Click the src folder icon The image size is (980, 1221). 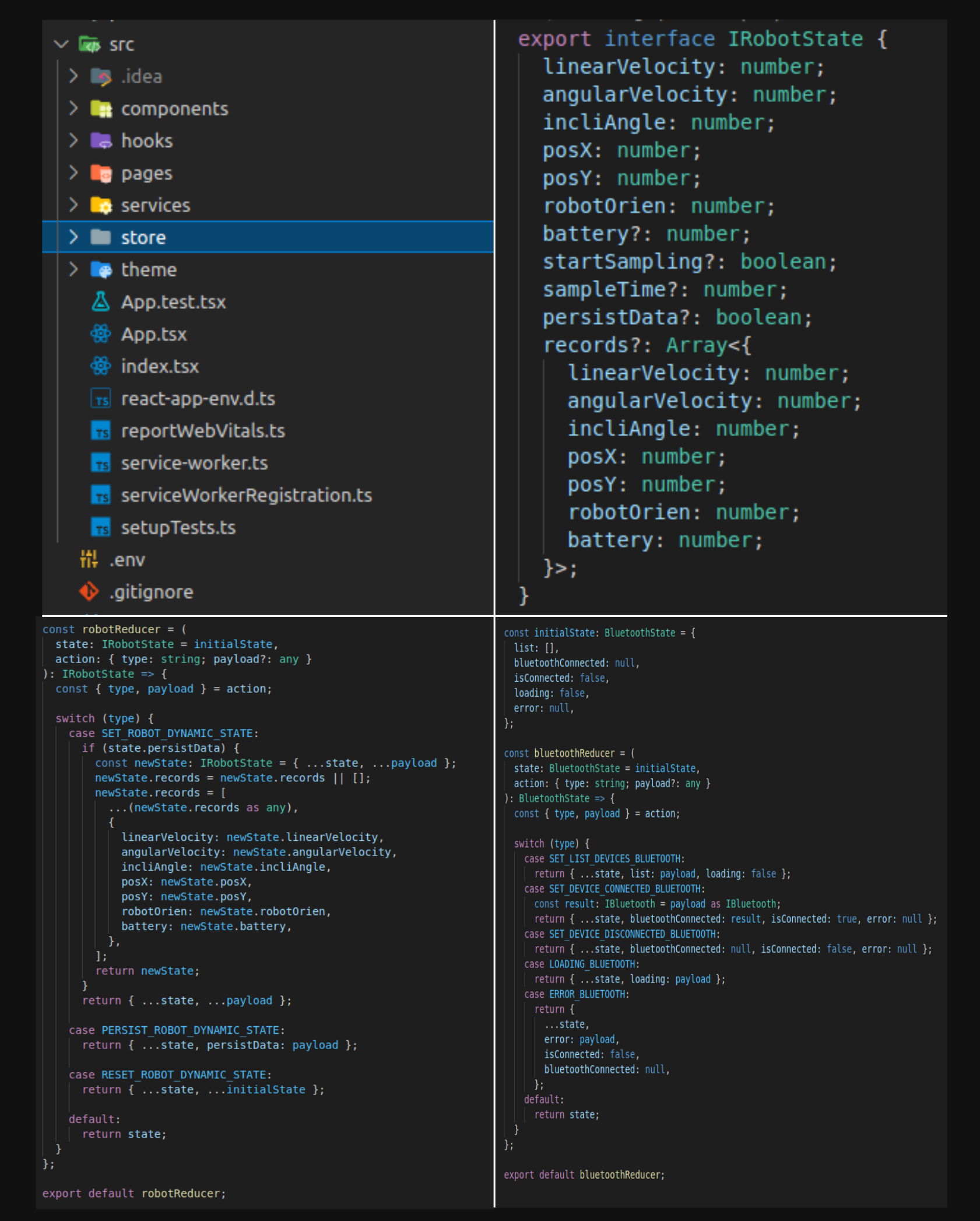(x=89, y=44)
